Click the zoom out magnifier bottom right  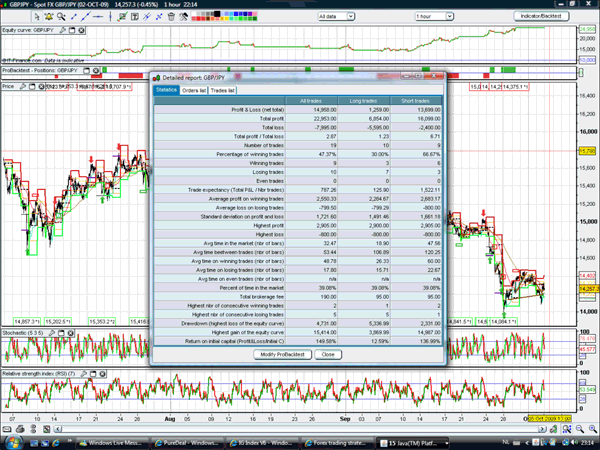point(580,429)
